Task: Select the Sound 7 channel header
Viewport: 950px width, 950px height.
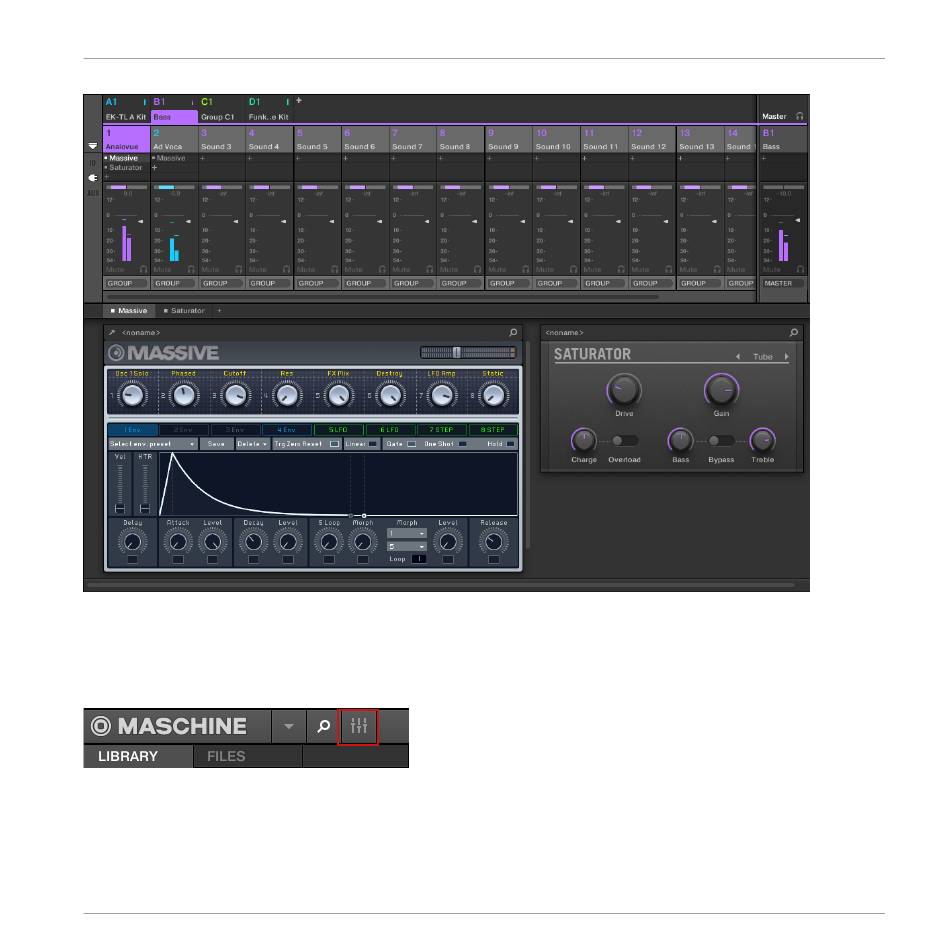Action: click(413, 139)
